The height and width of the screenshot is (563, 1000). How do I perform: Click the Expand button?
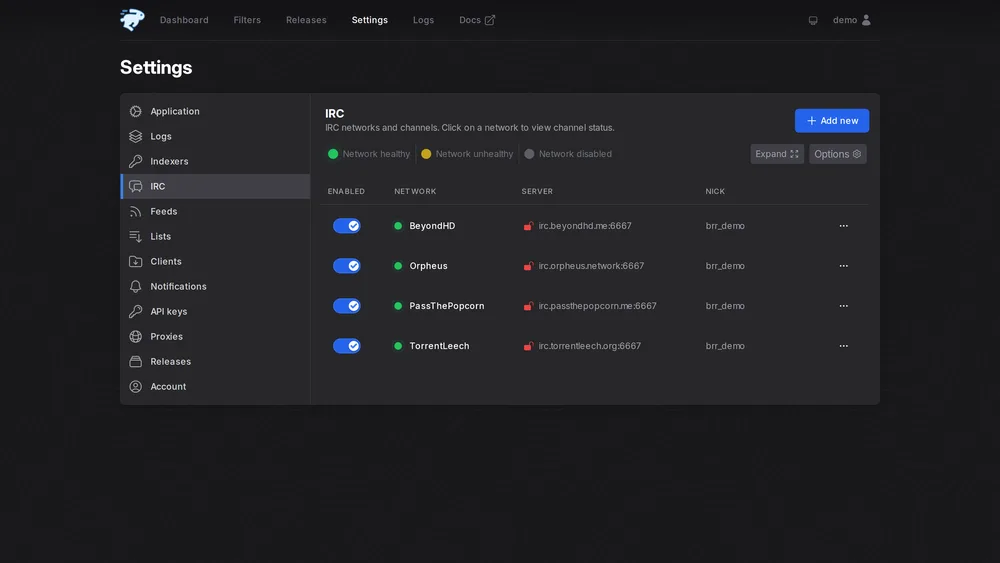[x=777, y=154]
